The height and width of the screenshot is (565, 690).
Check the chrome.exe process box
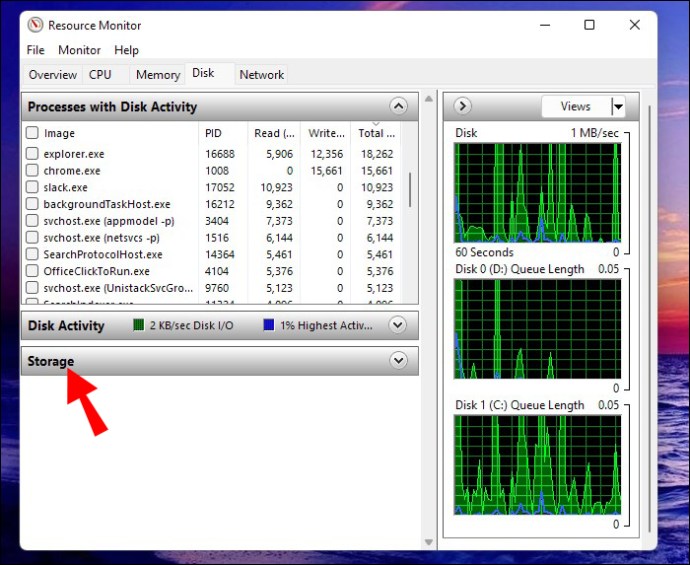click(x=32, y=170)
